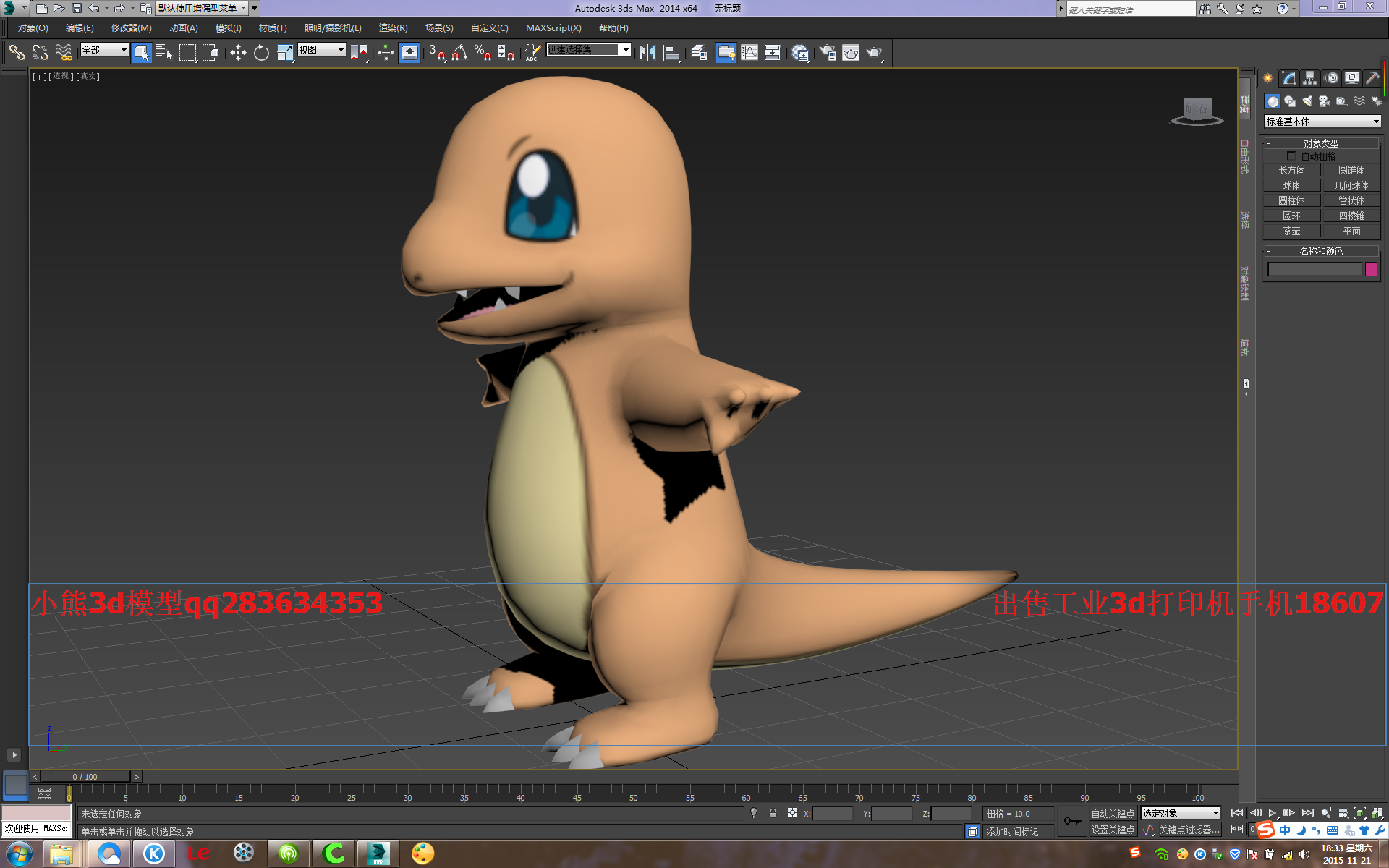Open the 动画(A) menu
This screenshot has height=868, width=1389.
click(x=183, y=28)
